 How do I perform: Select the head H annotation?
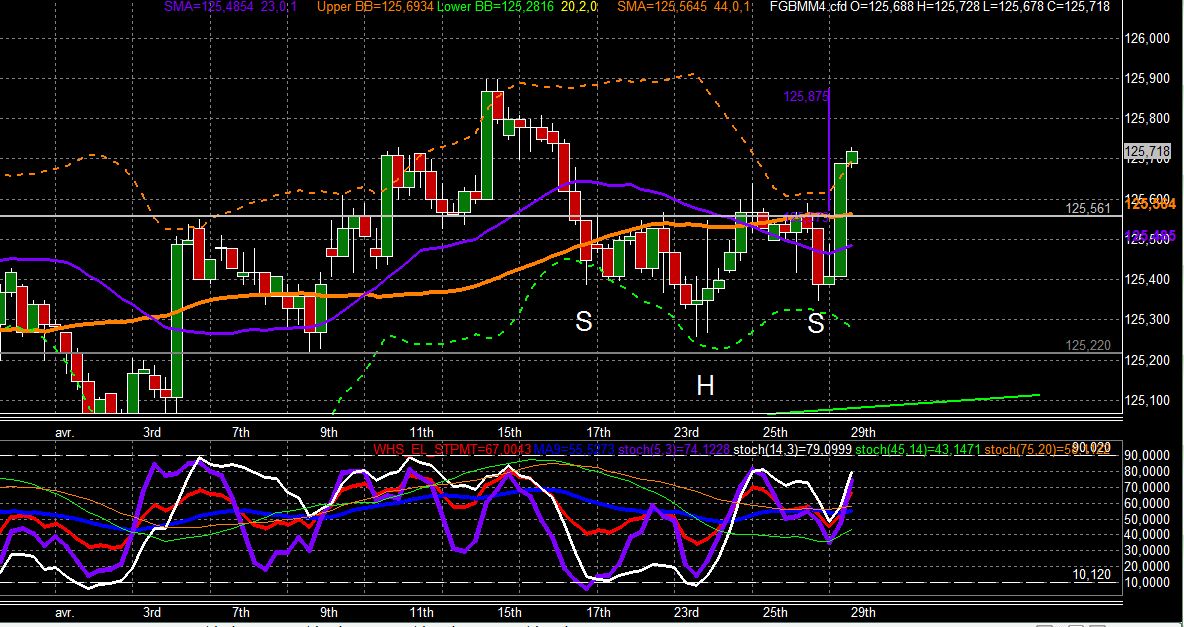[705, 386]
